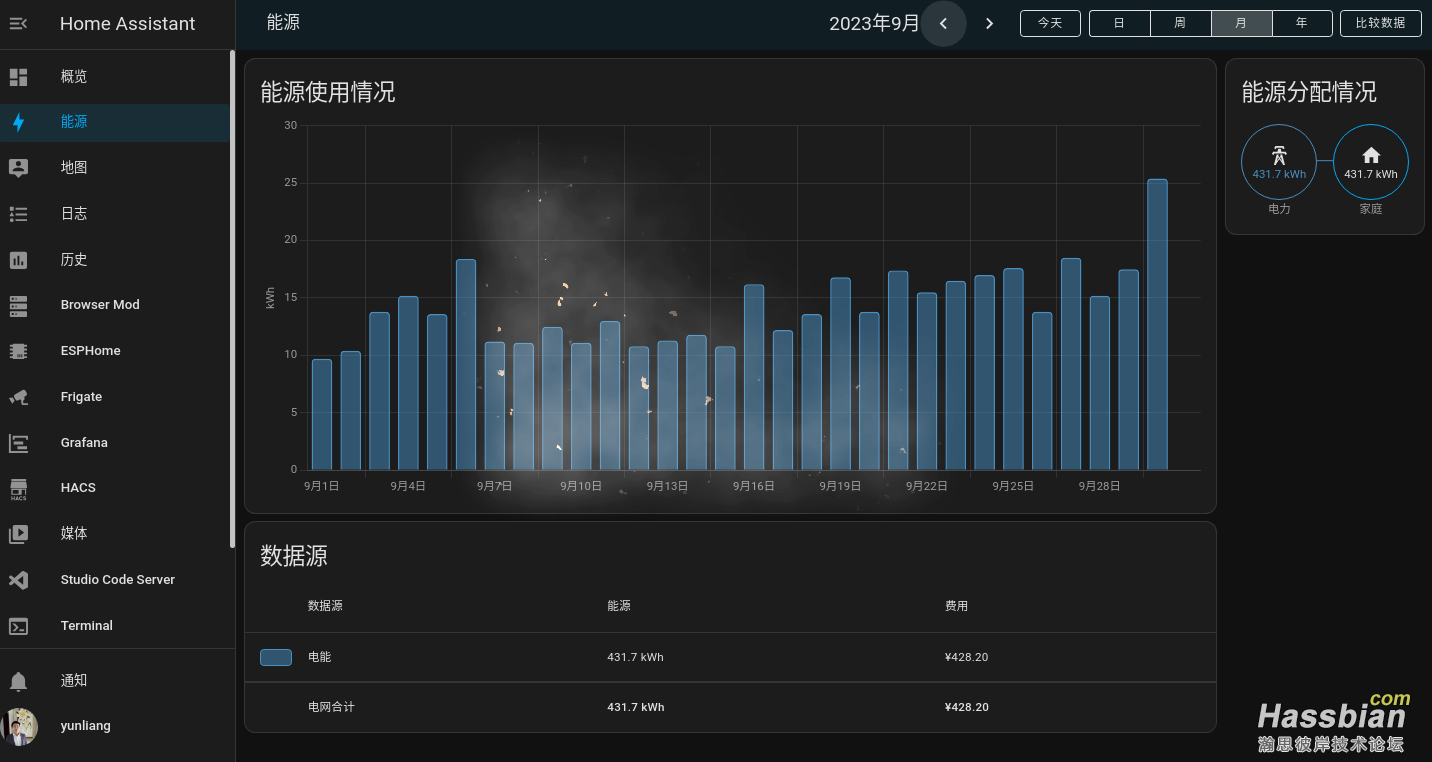Open the 历史 chart icon

[x=18, y=260]
